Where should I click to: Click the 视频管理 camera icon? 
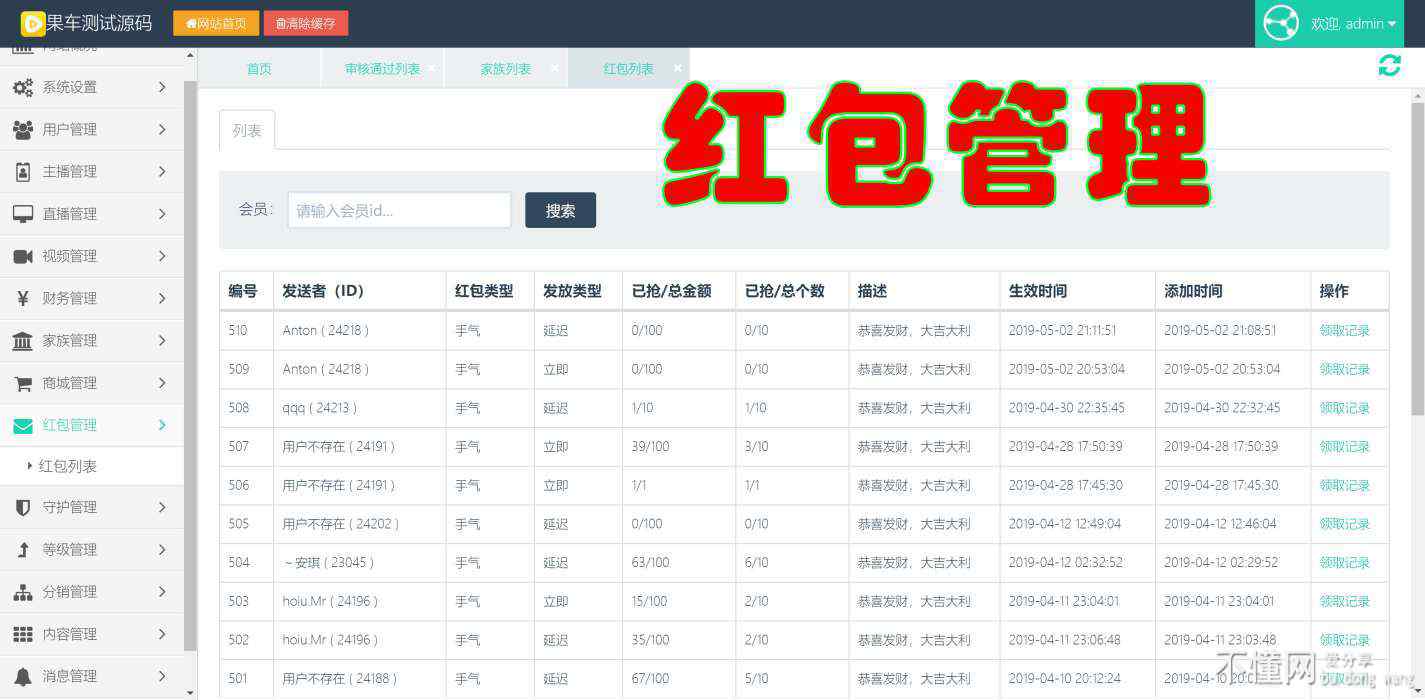point(22,256)
